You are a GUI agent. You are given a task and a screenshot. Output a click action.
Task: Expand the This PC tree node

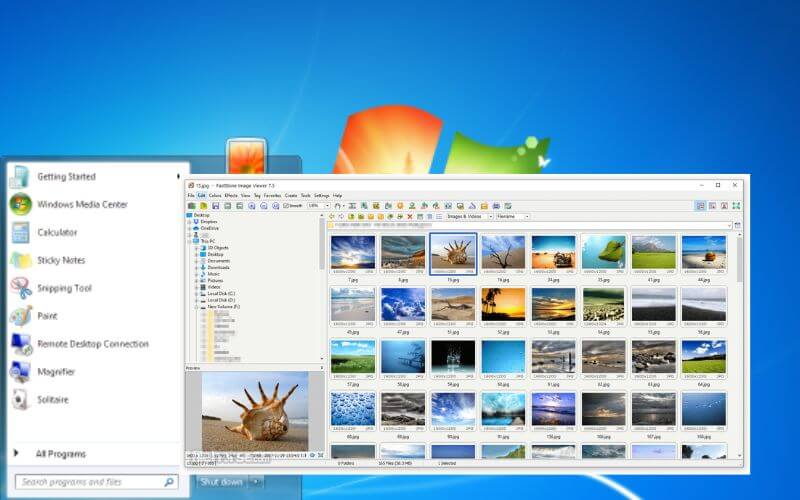coord(190,241)
